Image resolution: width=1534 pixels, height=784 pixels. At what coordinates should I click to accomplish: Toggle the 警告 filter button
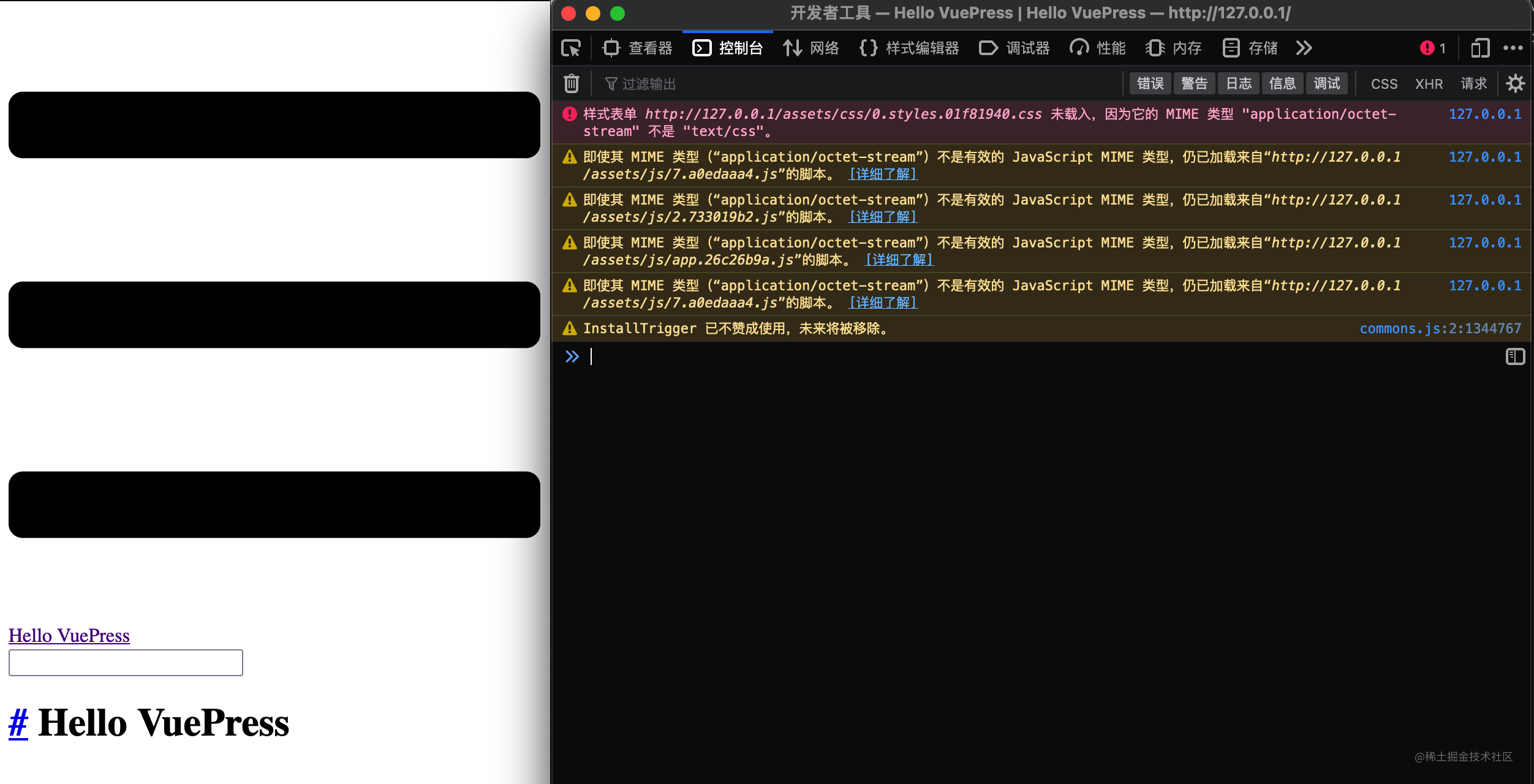click(x=1194, y=83)
